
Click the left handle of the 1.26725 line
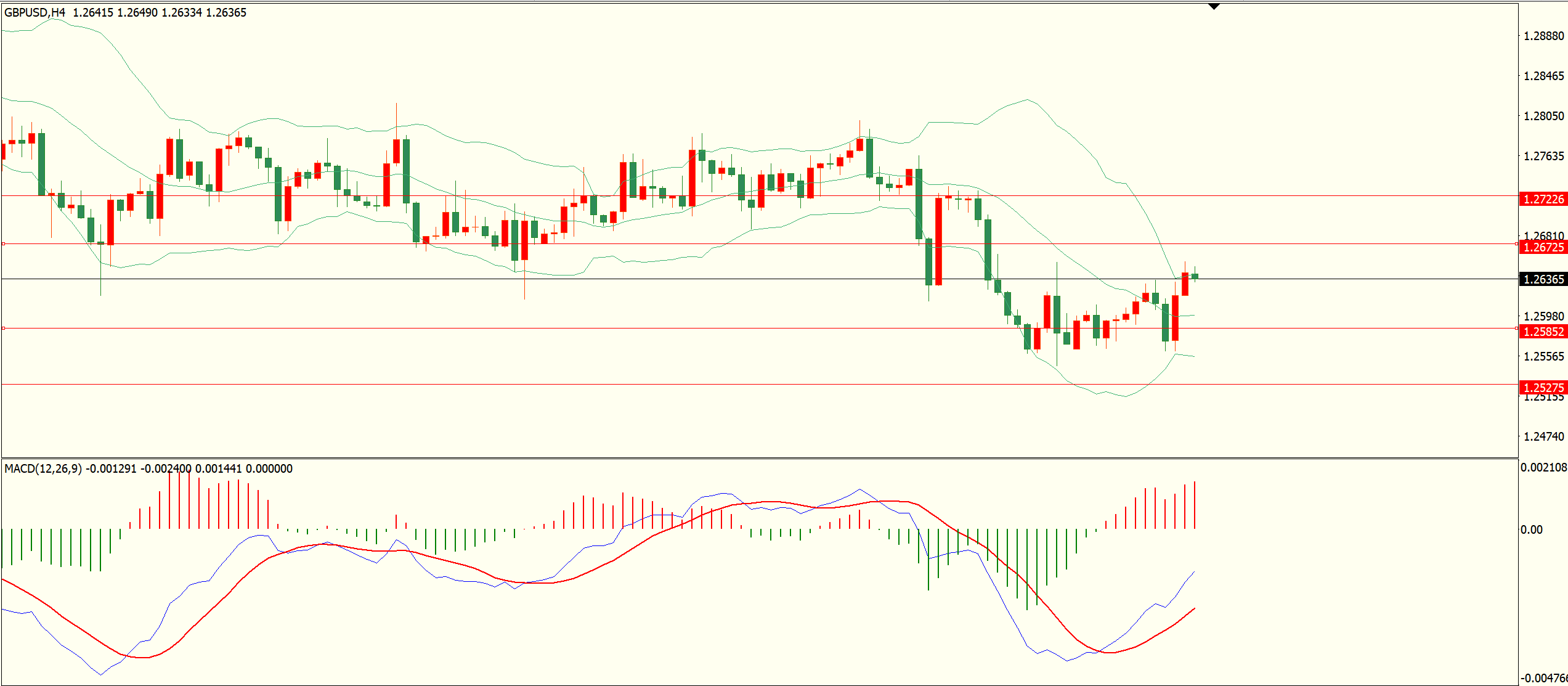click(3, 244)
